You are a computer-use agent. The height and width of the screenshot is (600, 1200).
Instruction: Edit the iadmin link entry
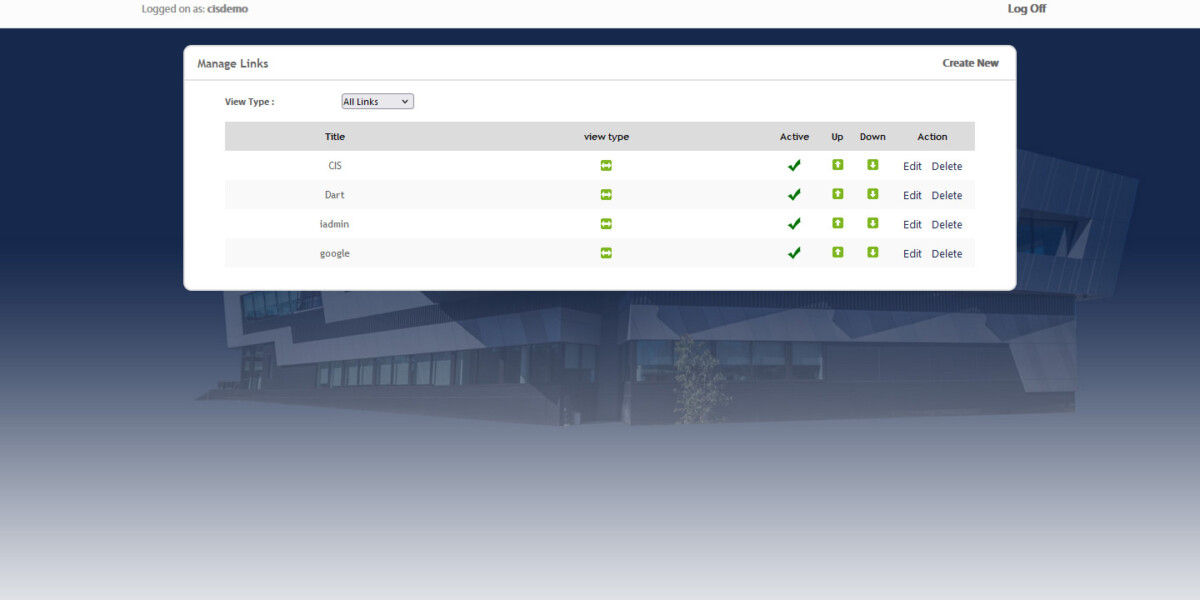coord(911,224)
